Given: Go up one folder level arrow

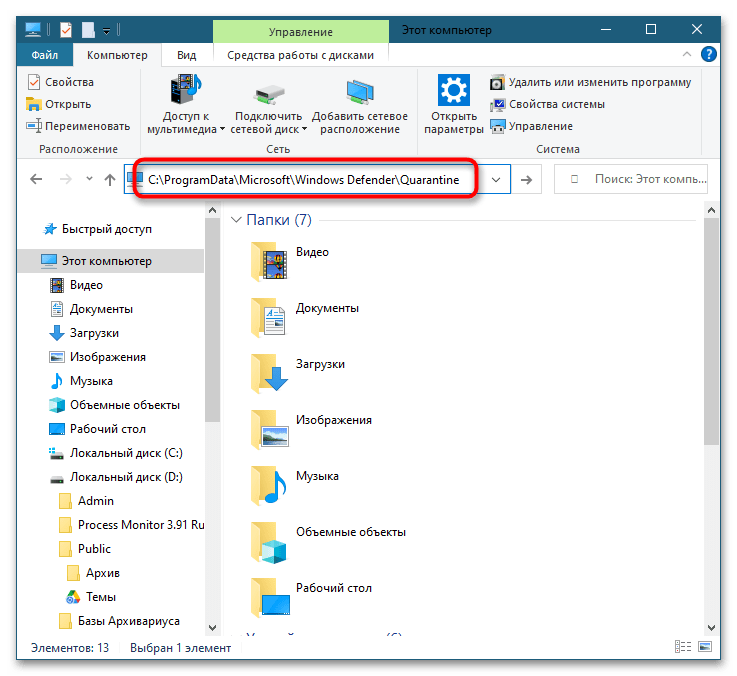Looking at the screenshot, I should 110,180.
